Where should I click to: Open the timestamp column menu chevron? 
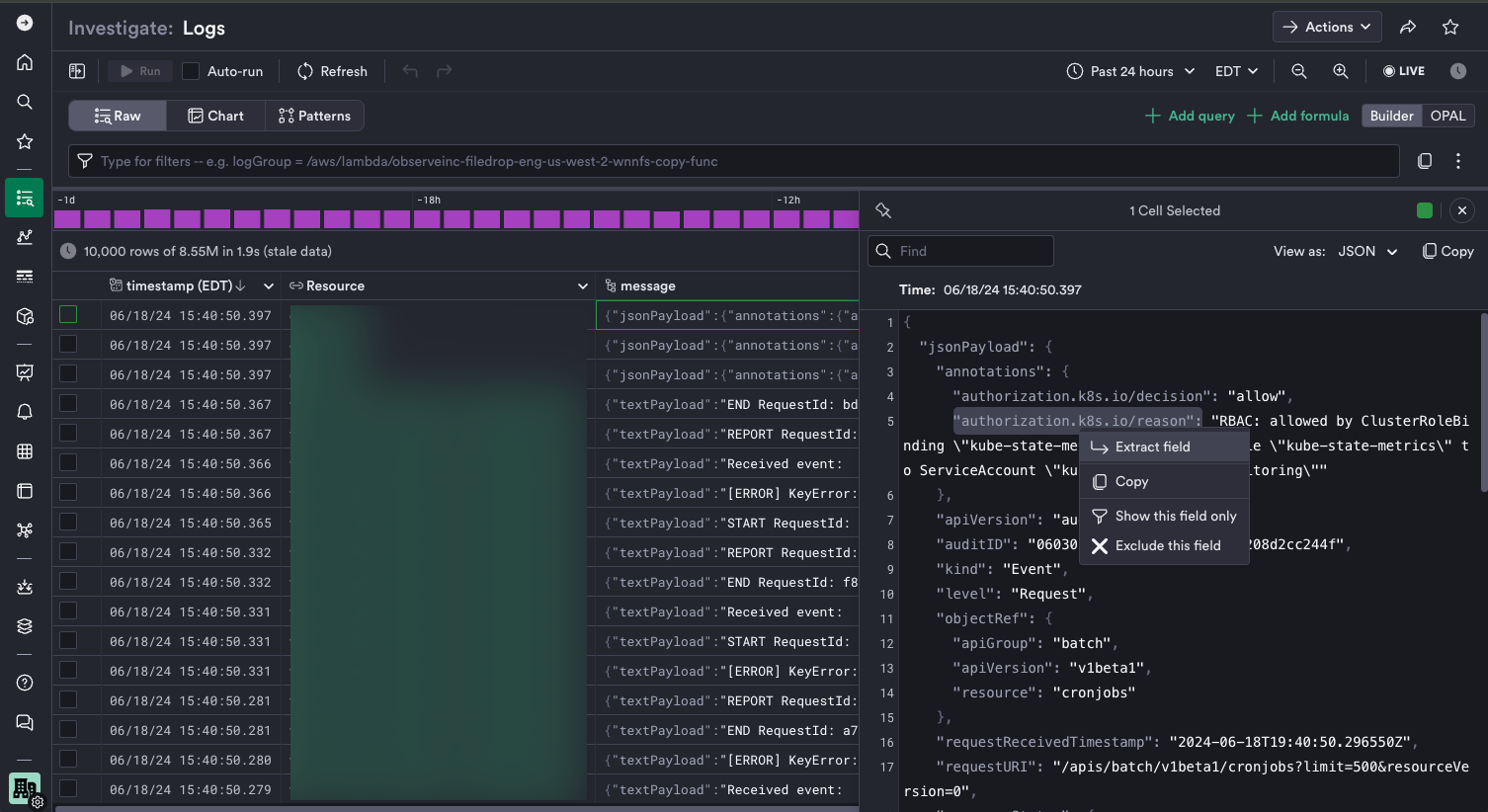[269, 285]
